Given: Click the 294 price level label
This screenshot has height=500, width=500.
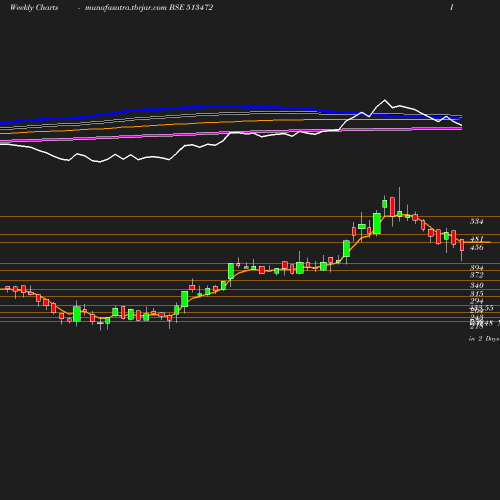Looking at the screenshot, I should [x=476, y=301].
